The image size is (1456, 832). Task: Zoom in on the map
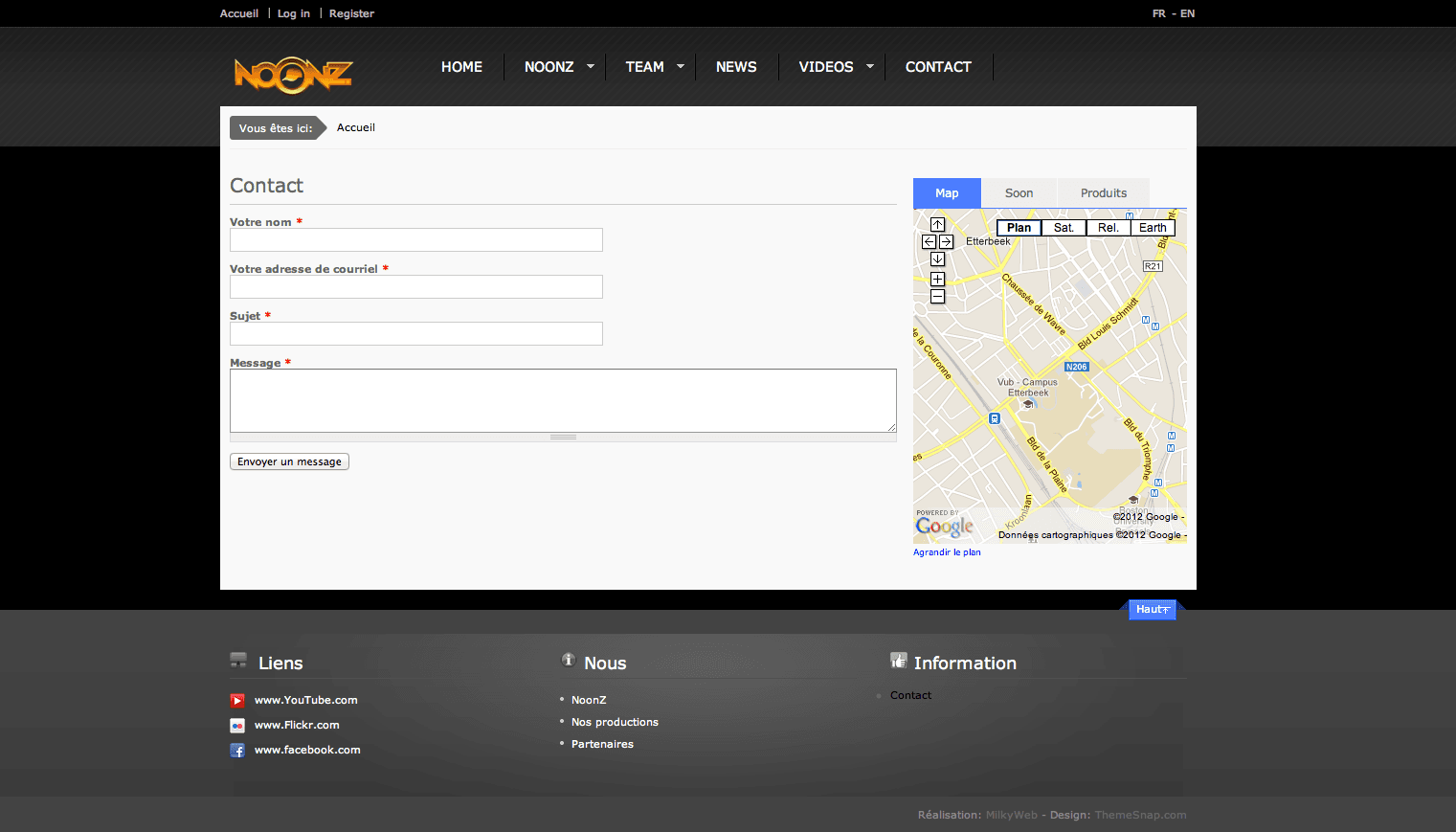(x=937, y=280)
